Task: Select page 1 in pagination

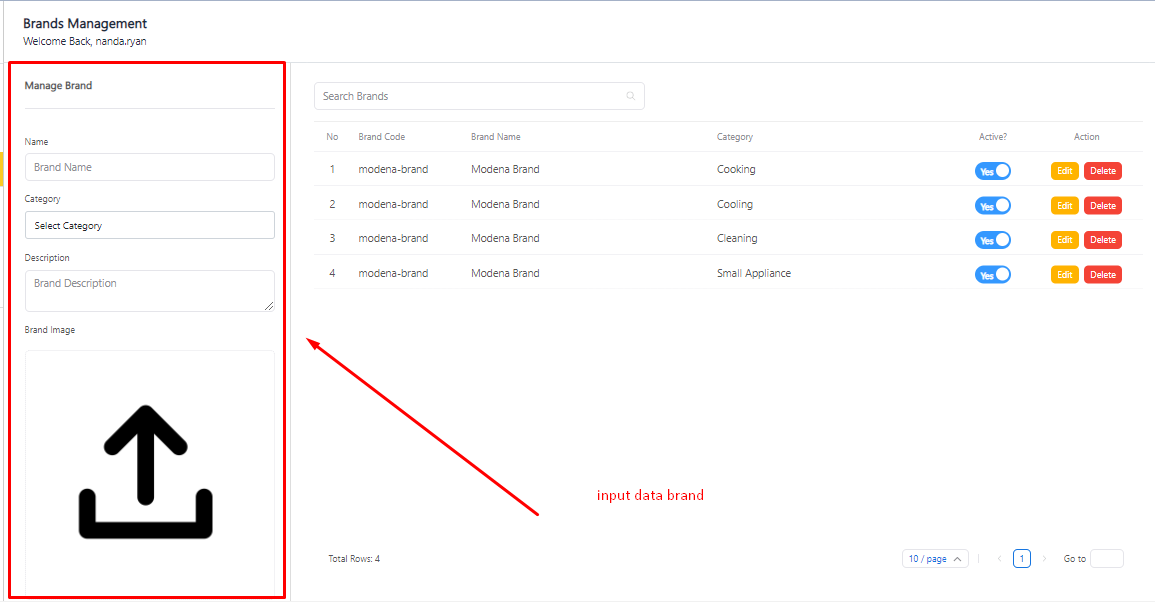Action: (1021, 559)
